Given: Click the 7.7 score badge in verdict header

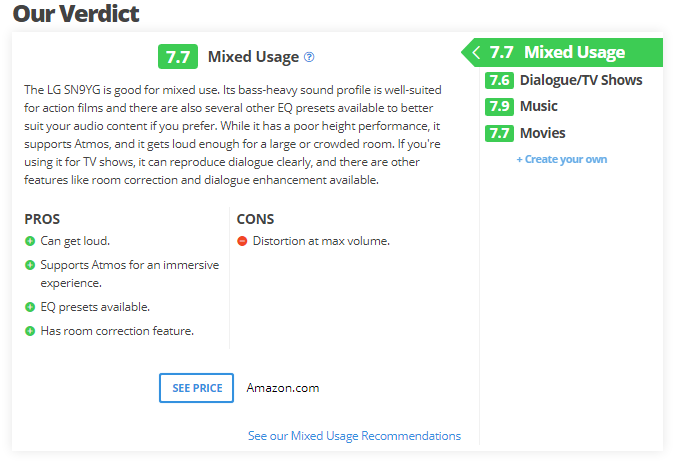Looking at the screenshot, I should tap(178, 57).
